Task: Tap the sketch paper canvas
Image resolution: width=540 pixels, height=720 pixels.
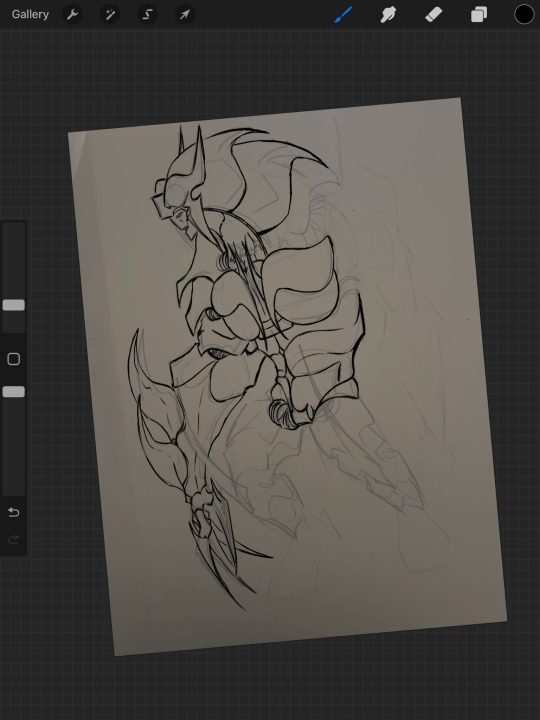Action: (x=287, y=377)
